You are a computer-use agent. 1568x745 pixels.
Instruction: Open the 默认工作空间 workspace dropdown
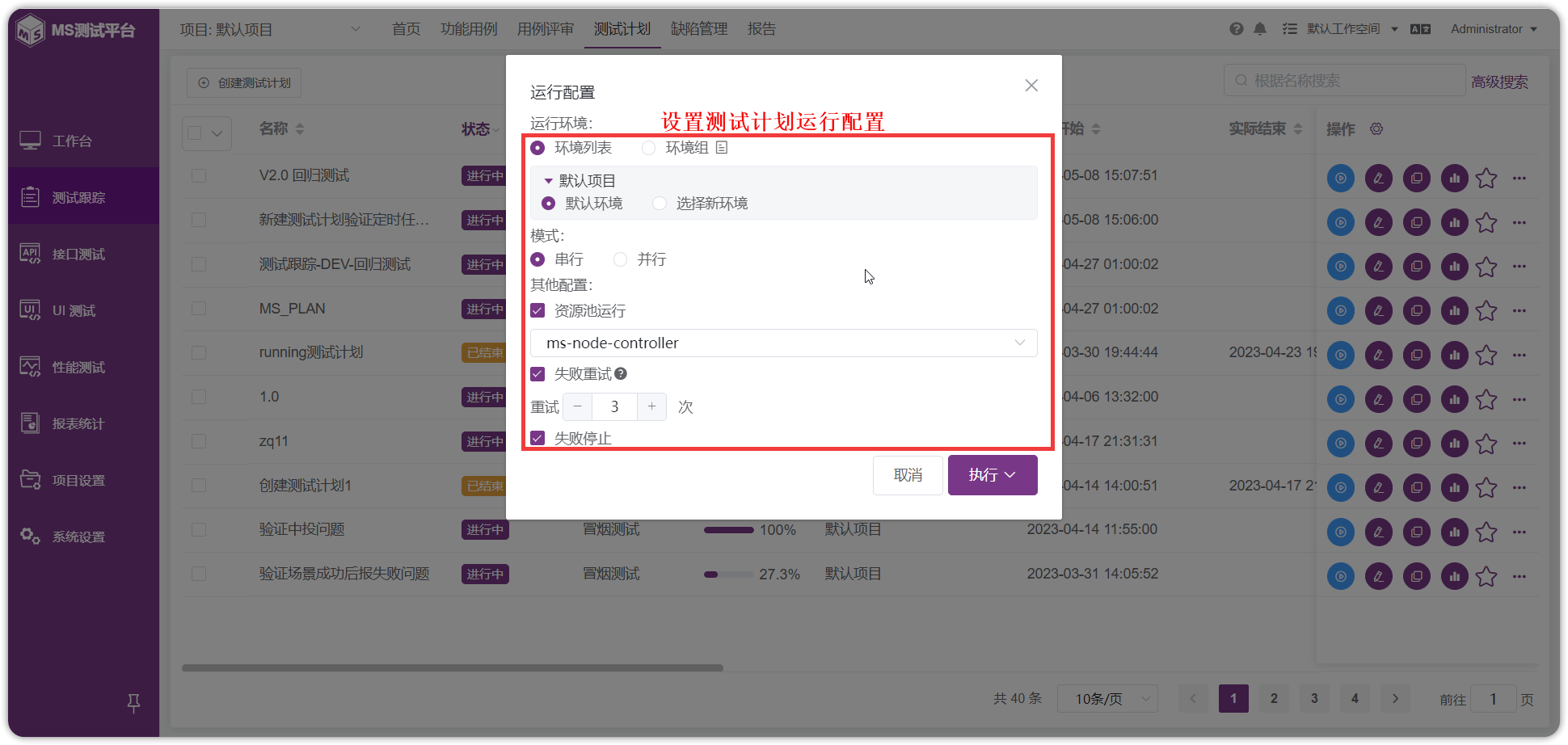point(1352,29)
